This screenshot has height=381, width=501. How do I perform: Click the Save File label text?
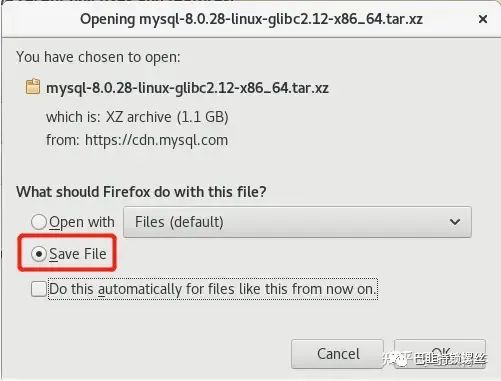click(x=78, y=254)
